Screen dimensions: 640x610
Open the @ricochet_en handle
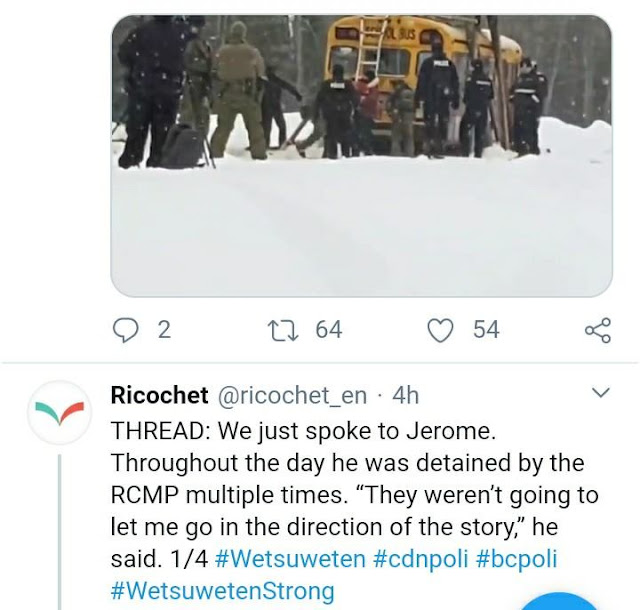pos(292,396)
